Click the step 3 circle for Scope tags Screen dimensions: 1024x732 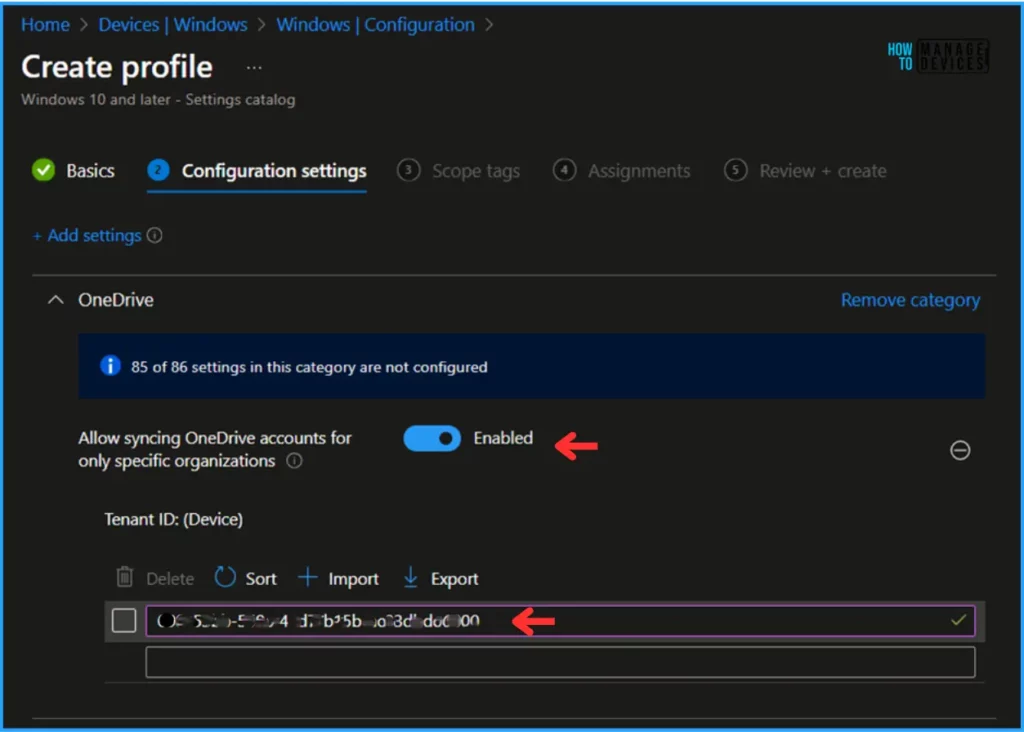[x=408, y=170]
